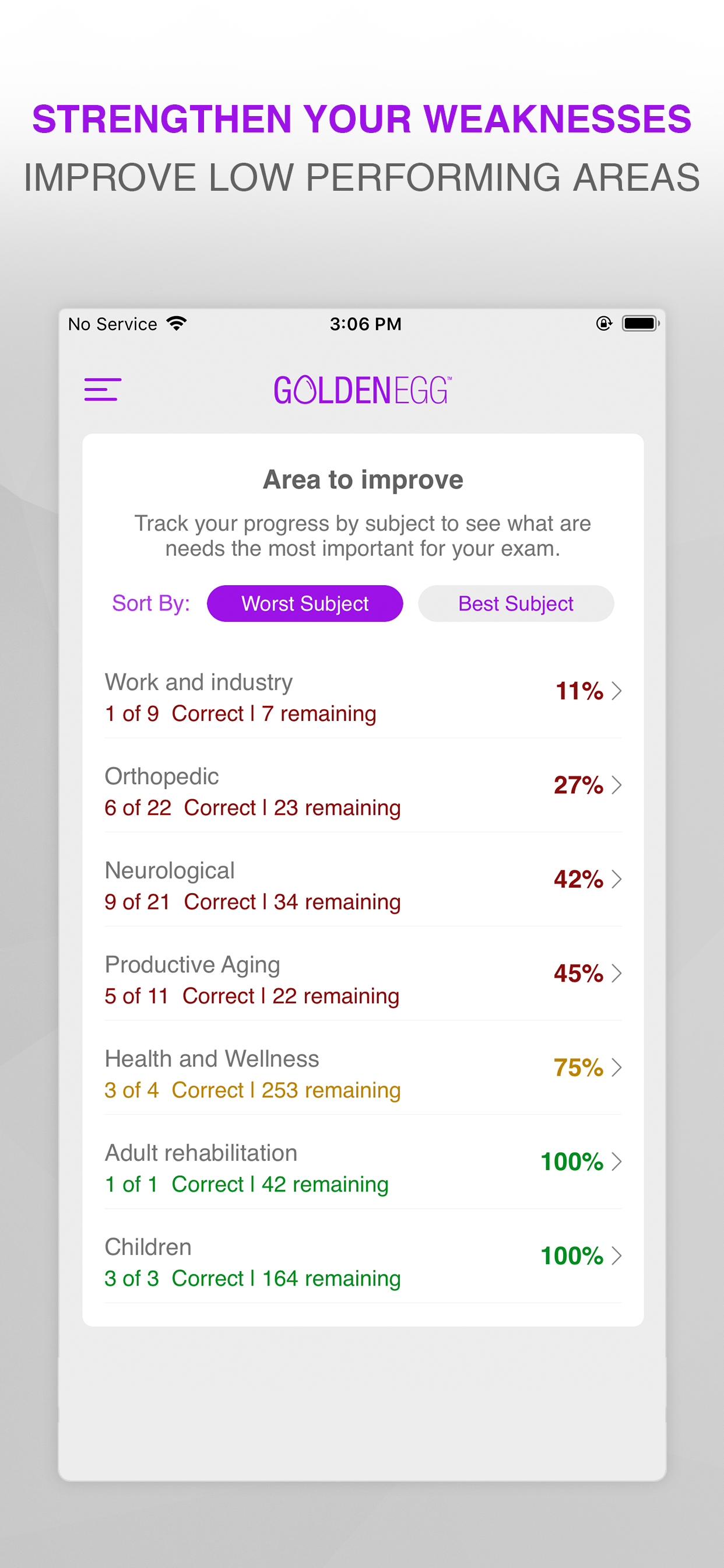724x1568 pixels.
Task: Tap the Sort By label
Action: point(151,603)
